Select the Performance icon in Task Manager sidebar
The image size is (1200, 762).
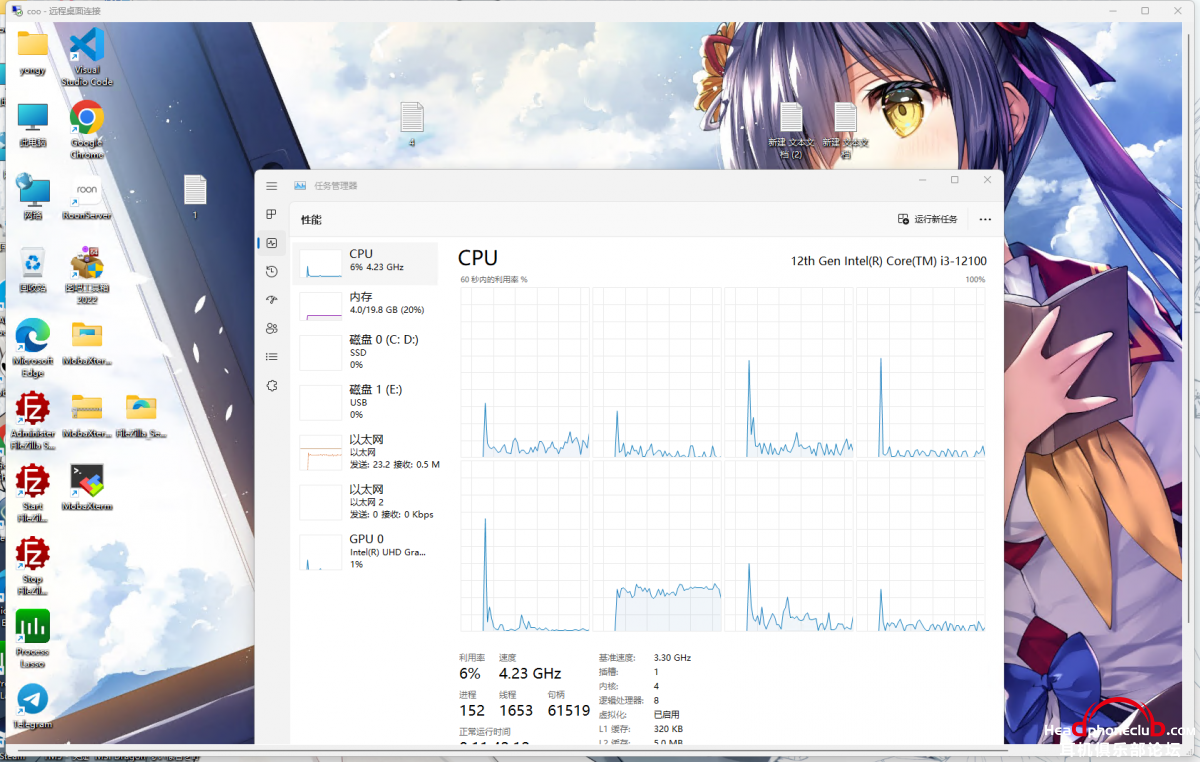pyautogui.click(x=271, y=243)
